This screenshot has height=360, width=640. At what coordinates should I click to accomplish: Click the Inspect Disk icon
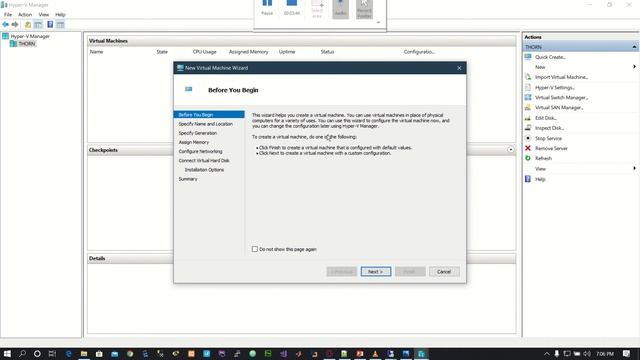(x=528, y=128)
